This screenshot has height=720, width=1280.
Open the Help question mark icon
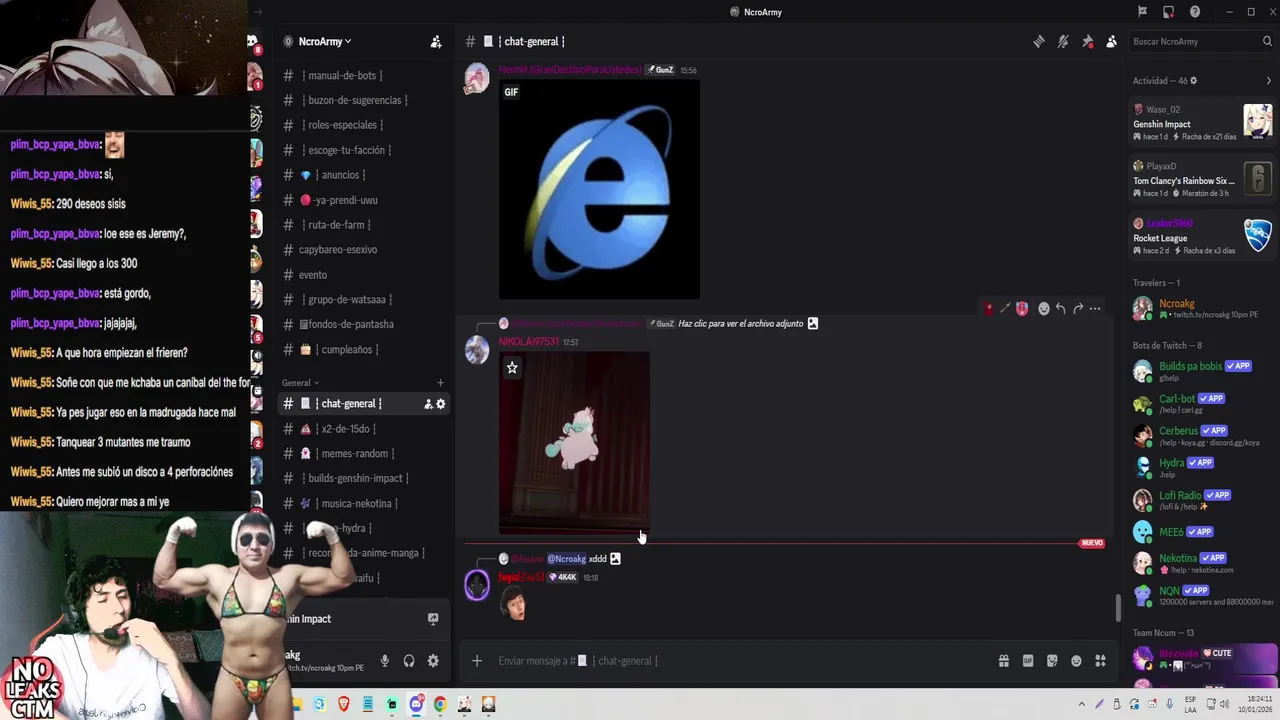pyautogui.click(x=1195, y=12)
